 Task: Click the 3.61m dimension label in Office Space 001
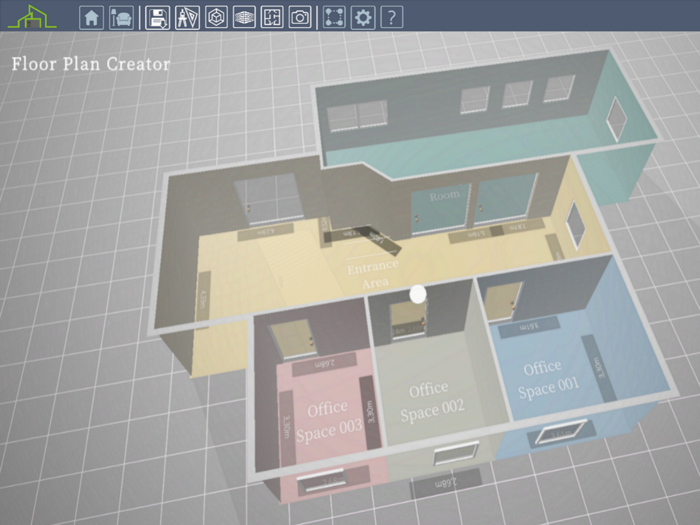[x=529, y=327]
